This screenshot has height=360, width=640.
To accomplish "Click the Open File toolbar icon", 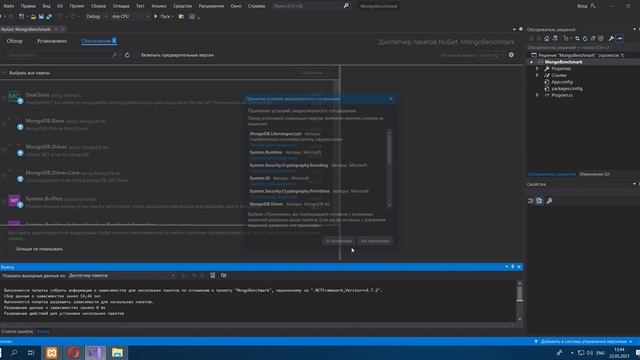I will pyautogui.click(x=33, y=17).
